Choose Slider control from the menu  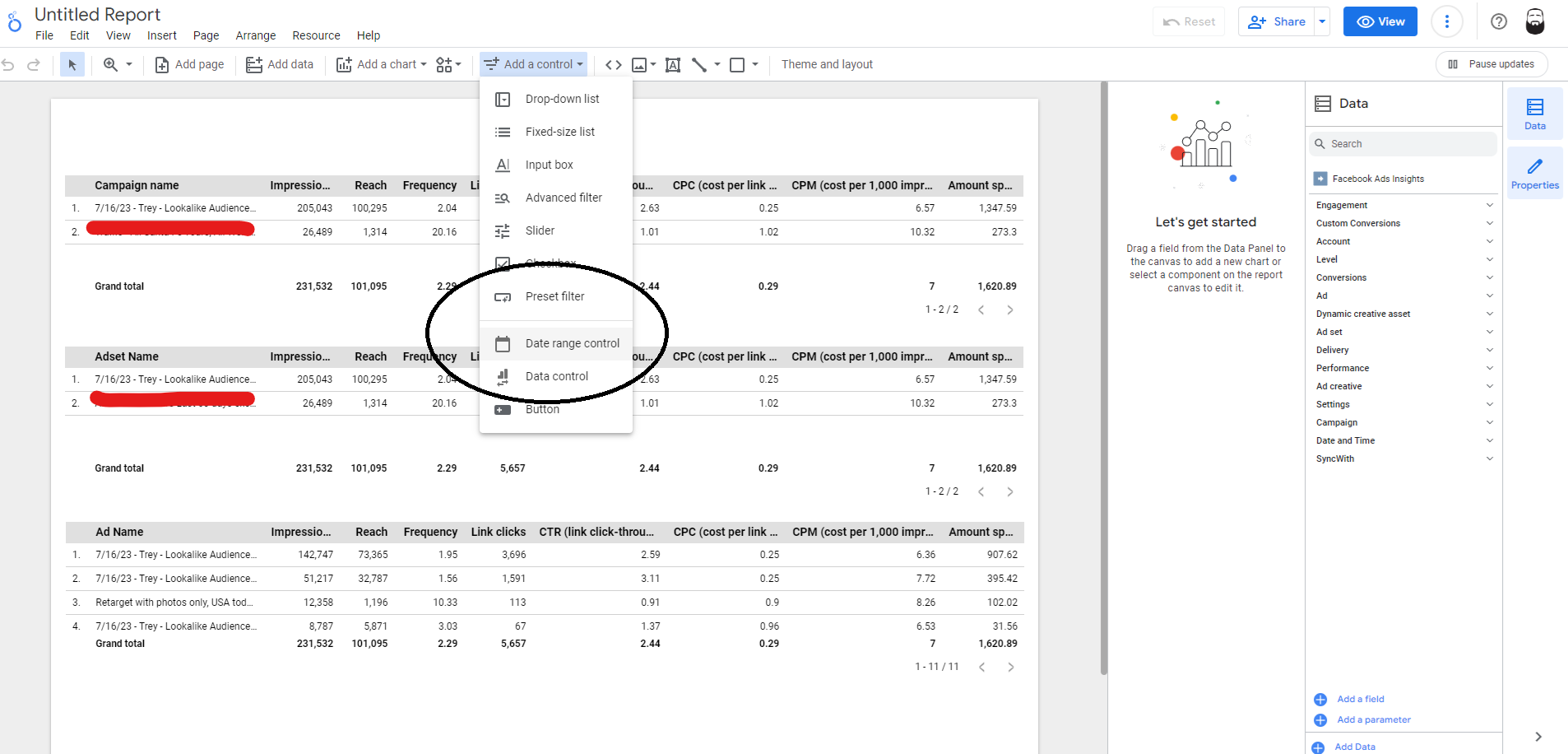point(540,230)
